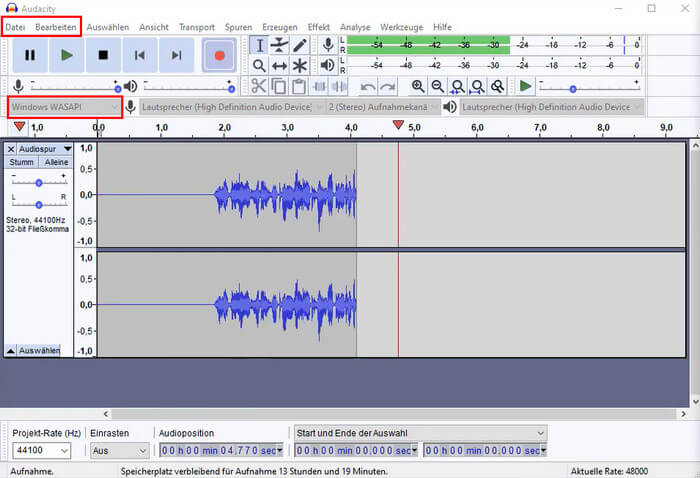
Task: Click Fit Selection to Width icon
Action: (x=458, y=86)
